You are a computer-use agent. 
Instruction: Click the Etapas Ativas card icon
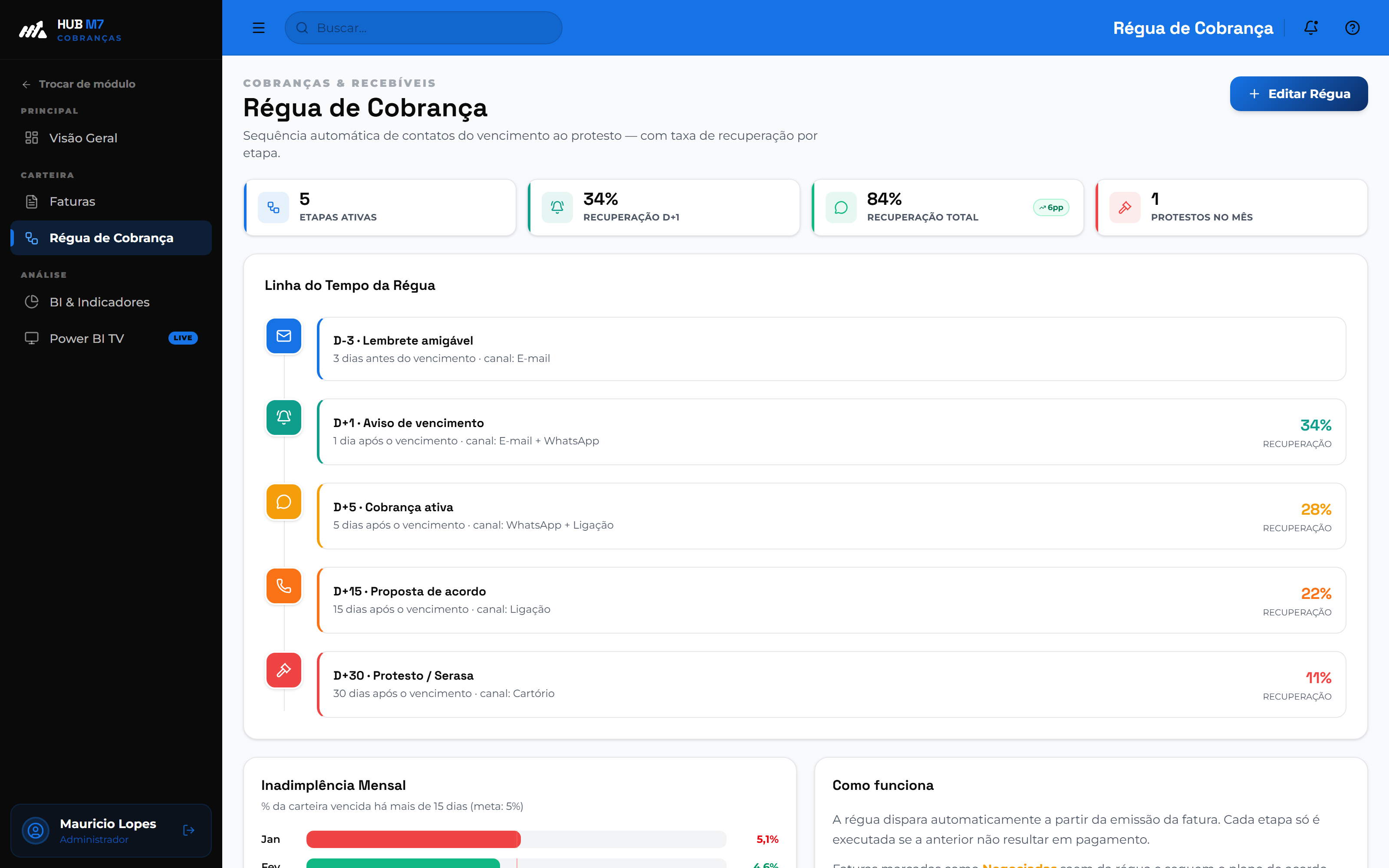273,207
